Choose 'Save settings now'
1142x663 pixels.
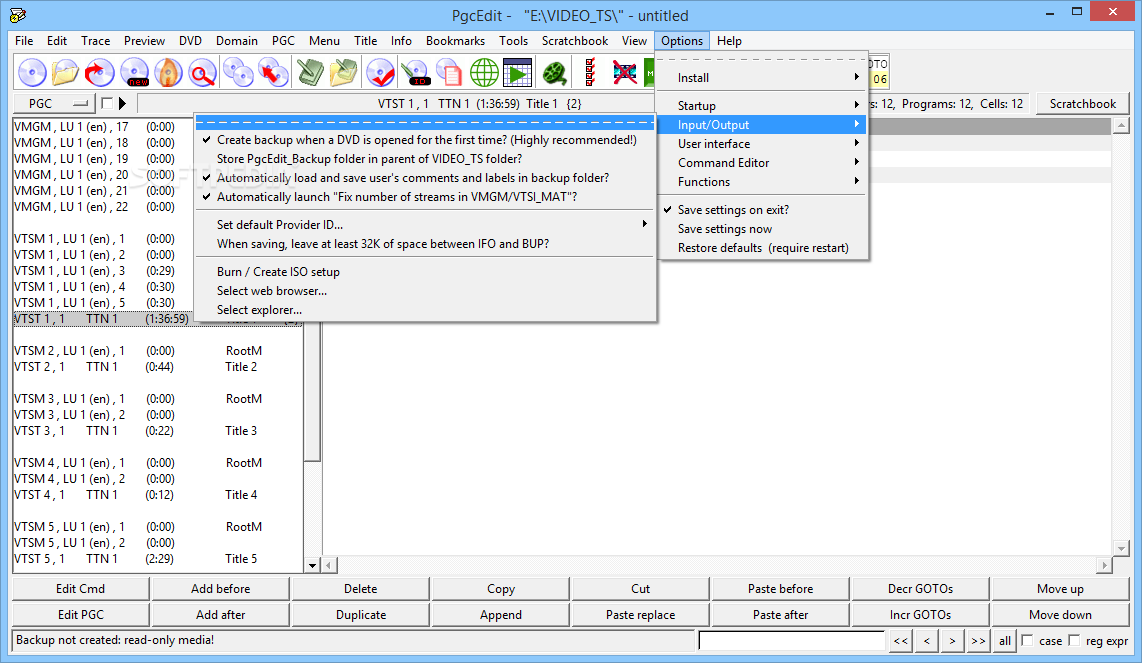pyautogui.click(x=763, y=229)
